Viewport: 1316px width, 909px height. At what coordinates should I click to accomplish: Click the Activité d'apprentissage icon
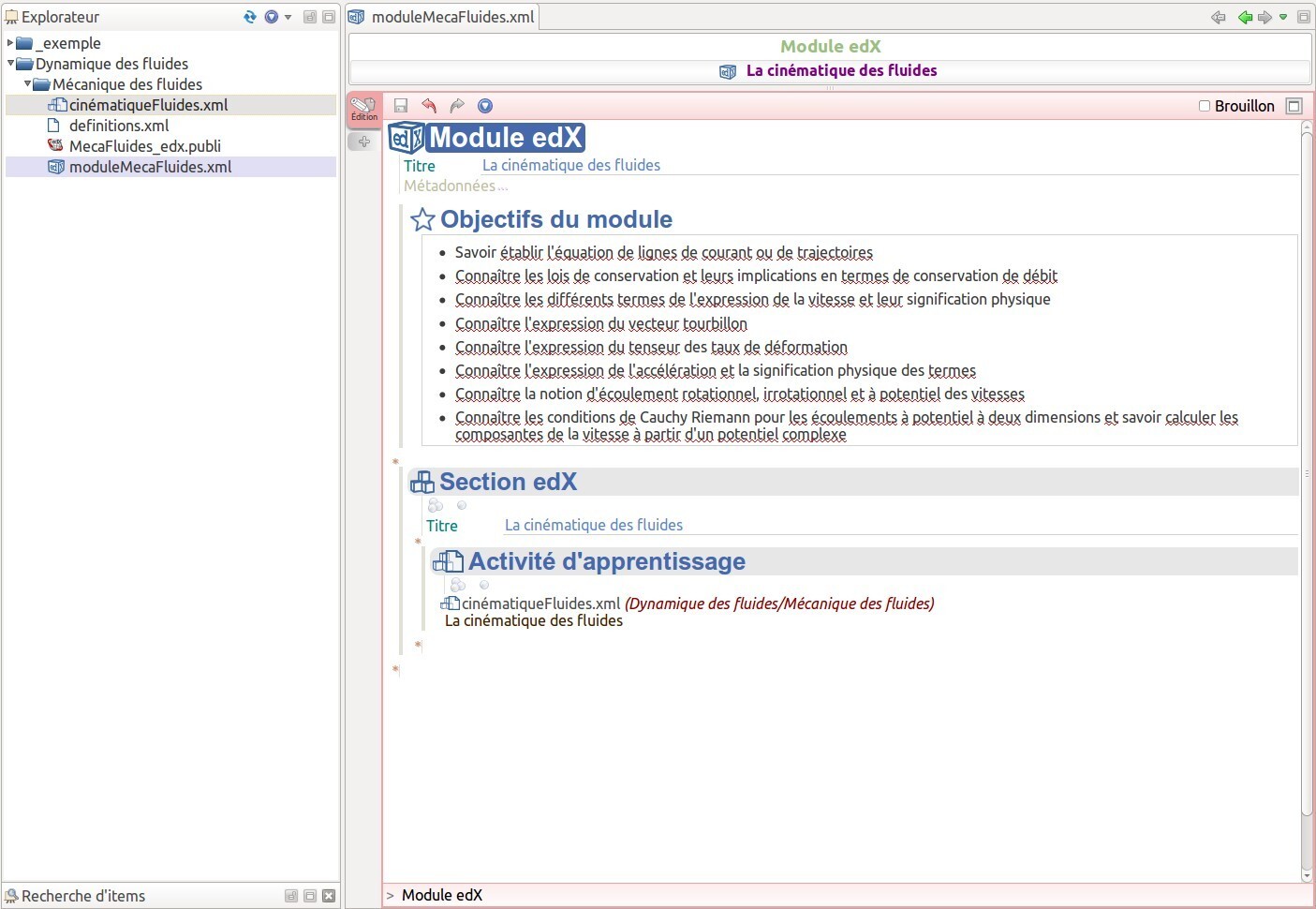click(x=448, y=561)
